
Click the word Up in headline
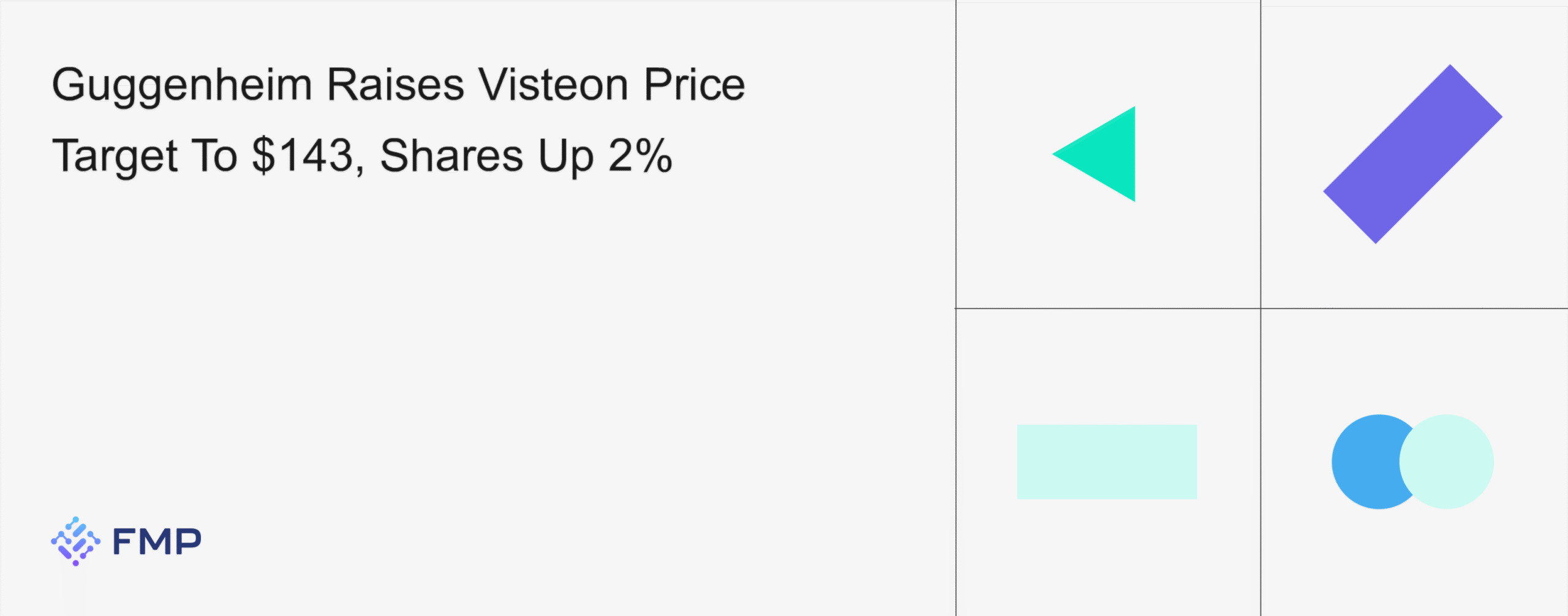(x=566, y=156)
